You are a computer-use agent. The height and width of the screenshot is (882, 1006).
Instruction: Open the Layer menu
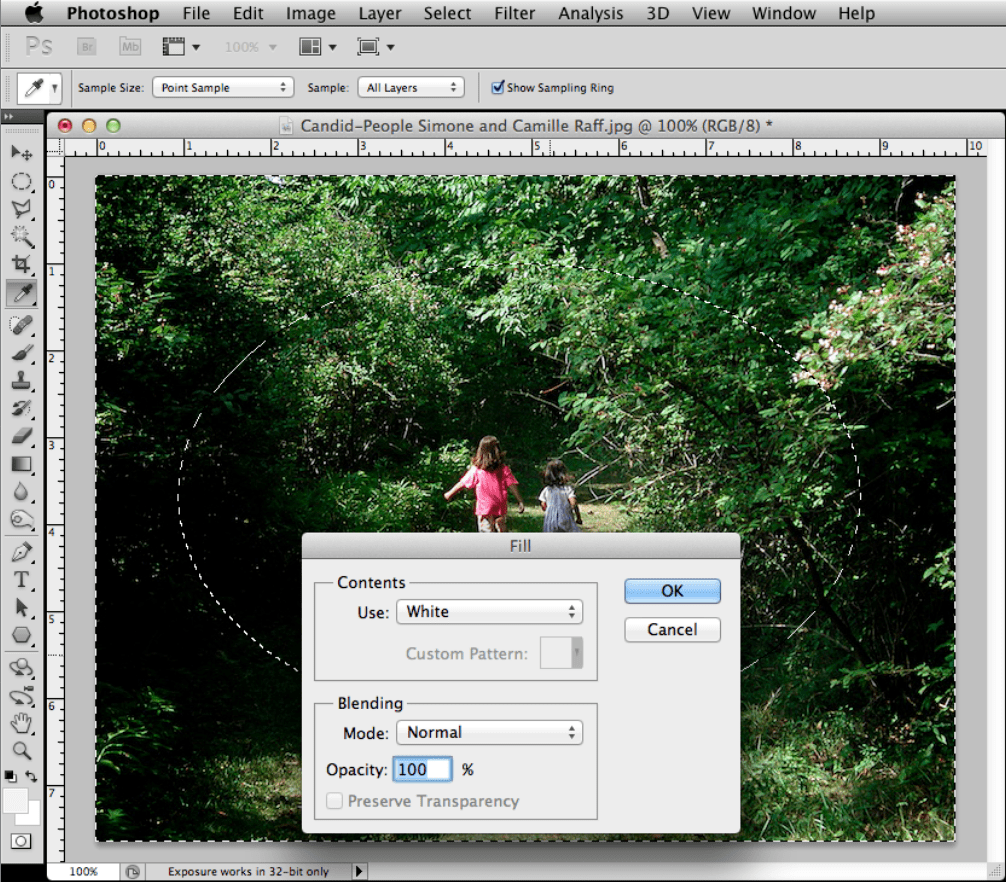(x=379, y=14)
